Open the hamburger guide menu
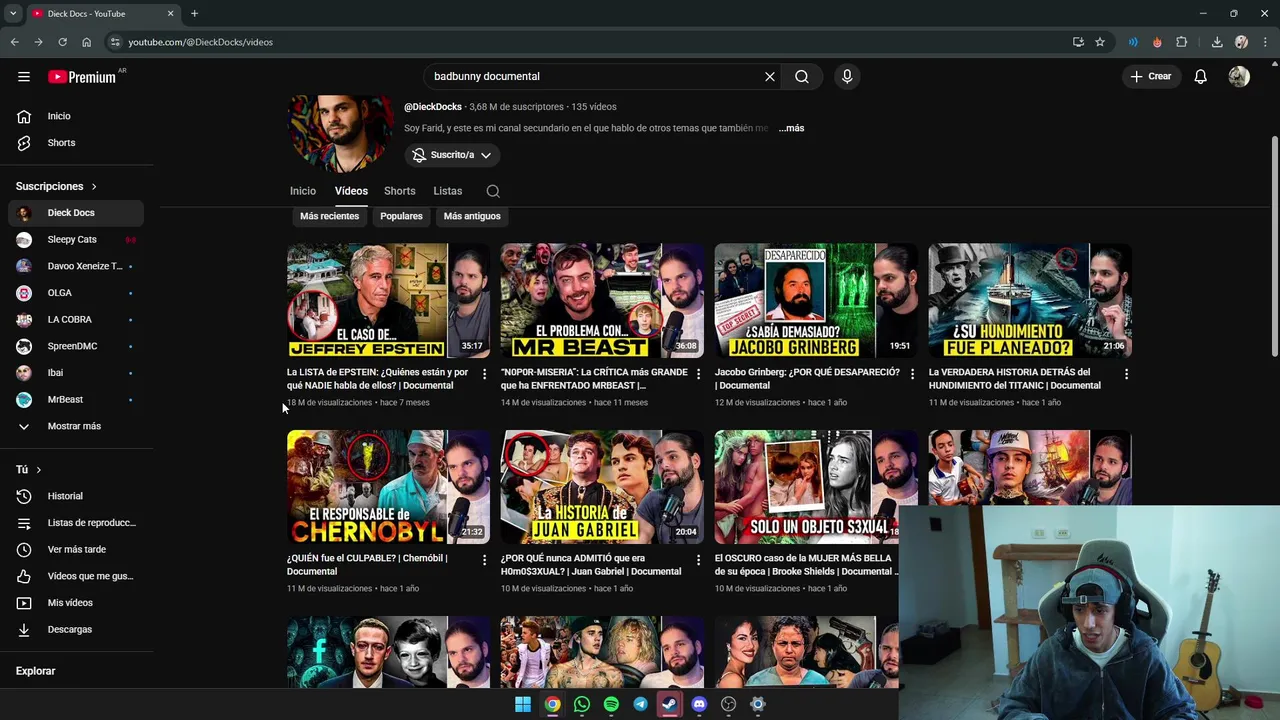Screen dimensions: 1280x720 click(24, 76)
